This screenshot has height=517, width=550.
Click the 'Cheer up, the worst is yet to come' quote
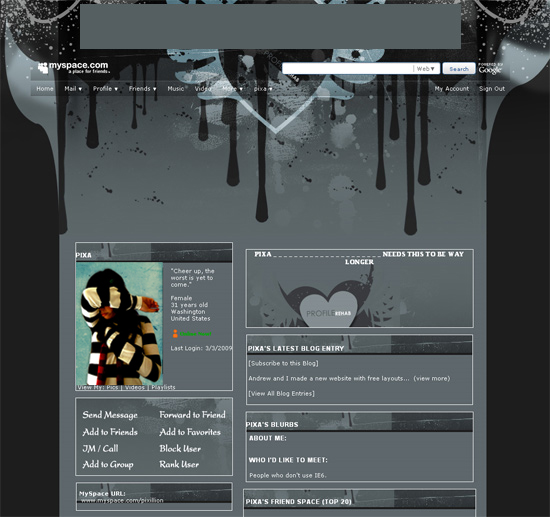tap(192, 278)
